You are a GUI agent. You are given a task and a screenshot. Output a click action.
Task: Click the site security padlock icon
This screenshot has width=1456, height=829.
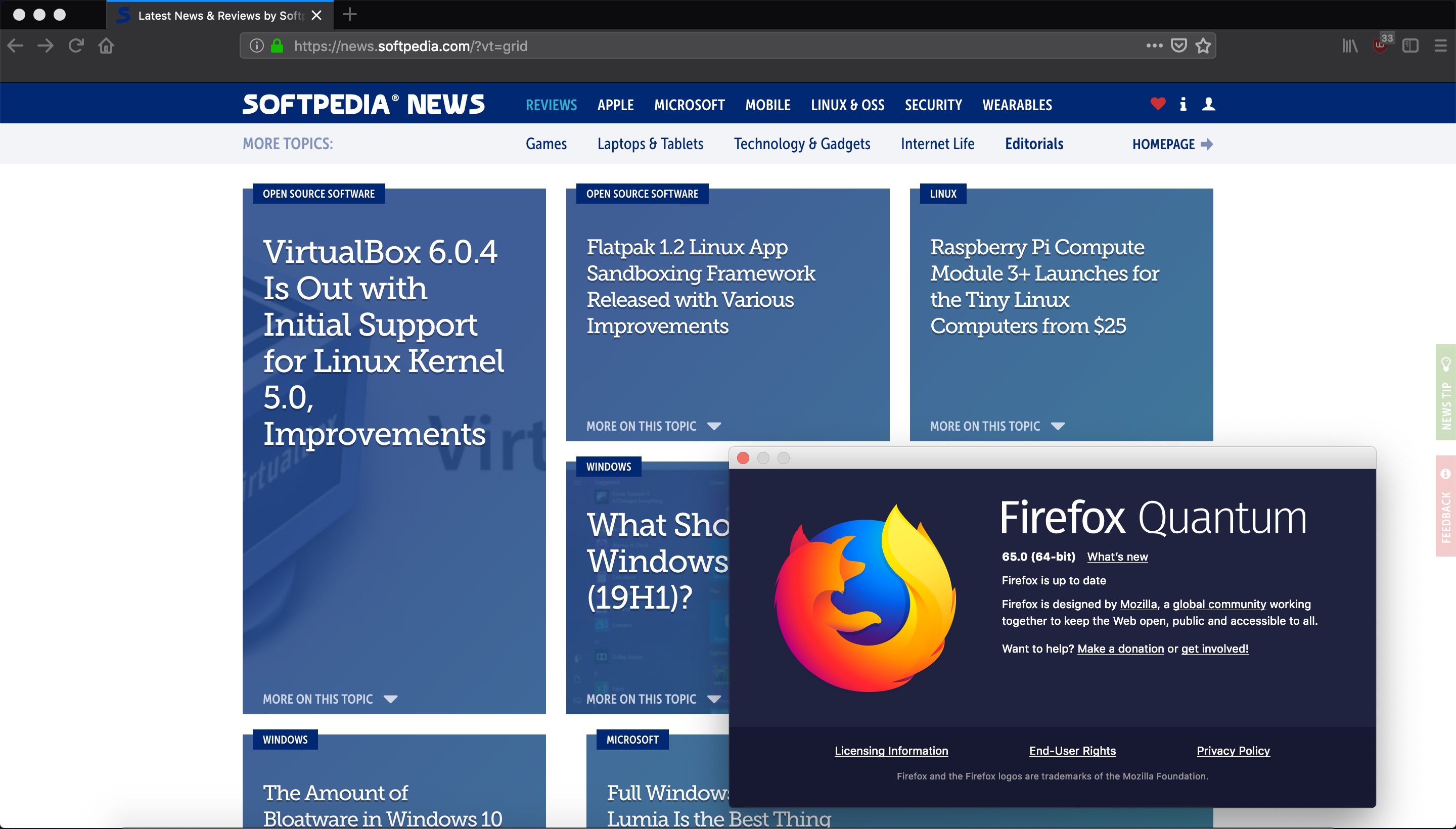point(276,45)
